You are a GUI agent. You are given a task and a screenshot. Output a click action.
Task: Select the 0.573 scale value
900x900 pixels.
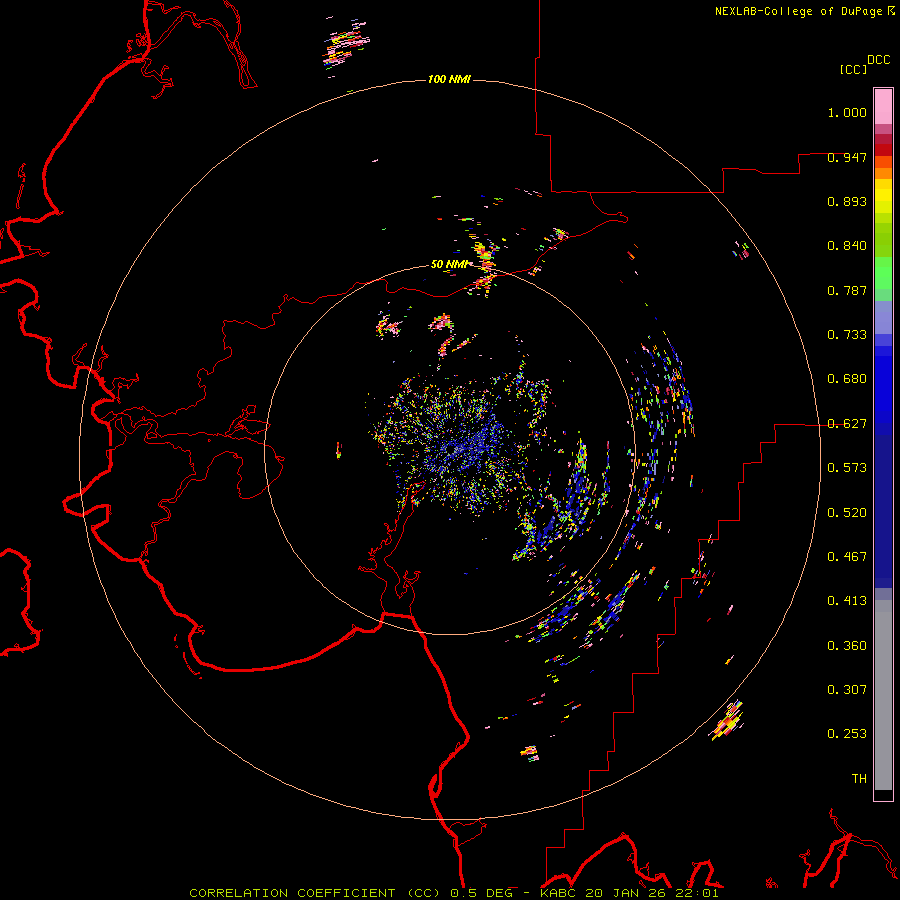[x=847, y=468]
